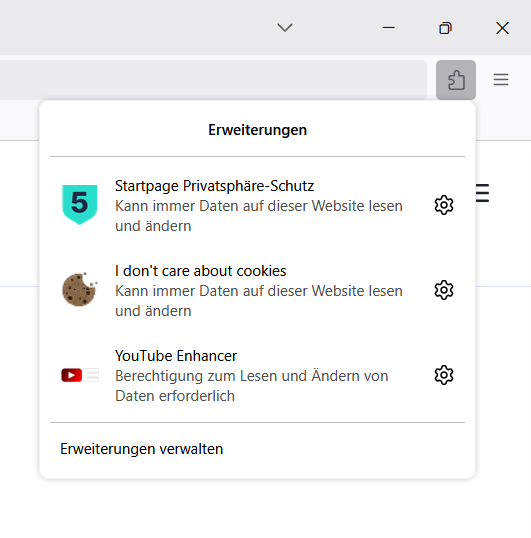Click the address bar field
The width and height of the screenshot is (531, 538).
[213, 80]
